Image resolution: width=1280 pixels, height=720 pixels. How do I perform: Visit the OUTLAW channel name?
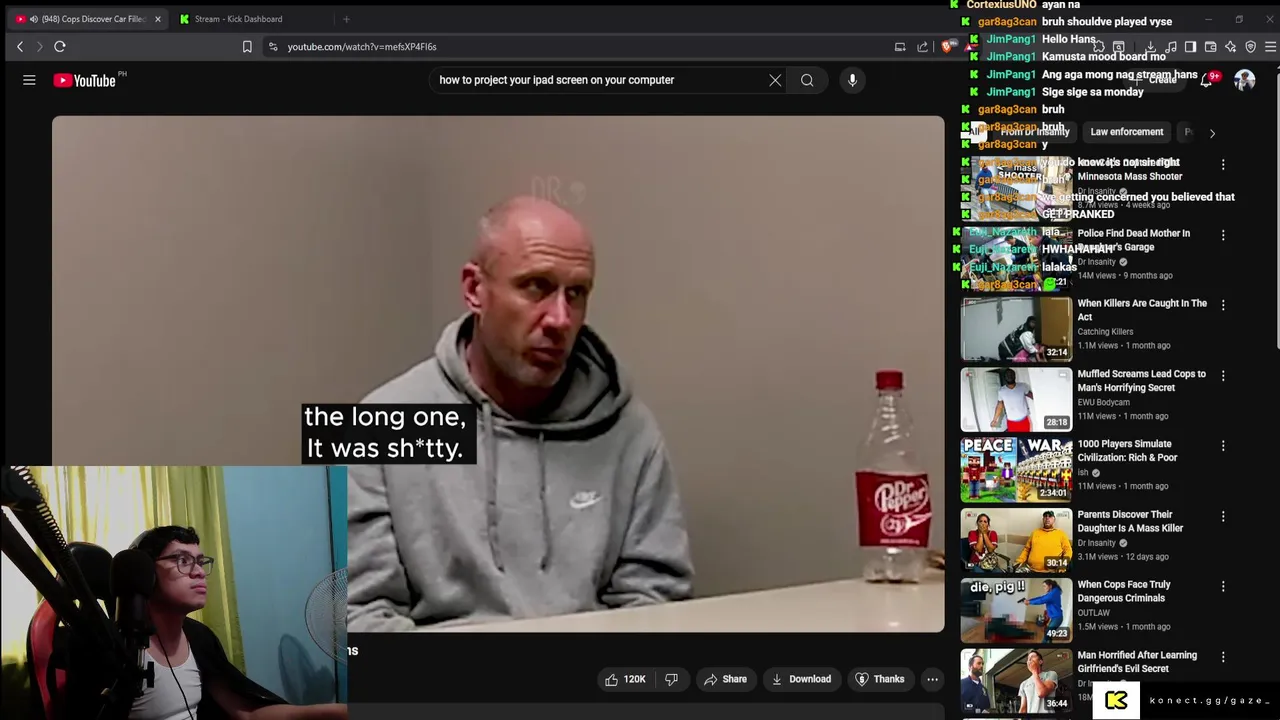(x=1094, y=613)
